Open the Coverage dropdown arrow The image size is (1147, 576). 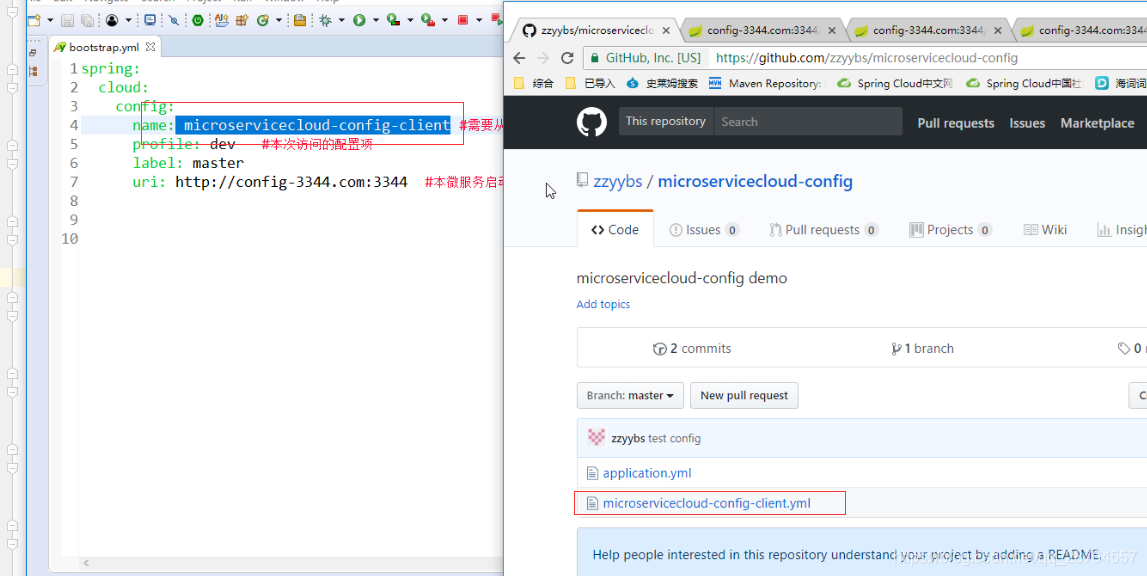(410, 20)
